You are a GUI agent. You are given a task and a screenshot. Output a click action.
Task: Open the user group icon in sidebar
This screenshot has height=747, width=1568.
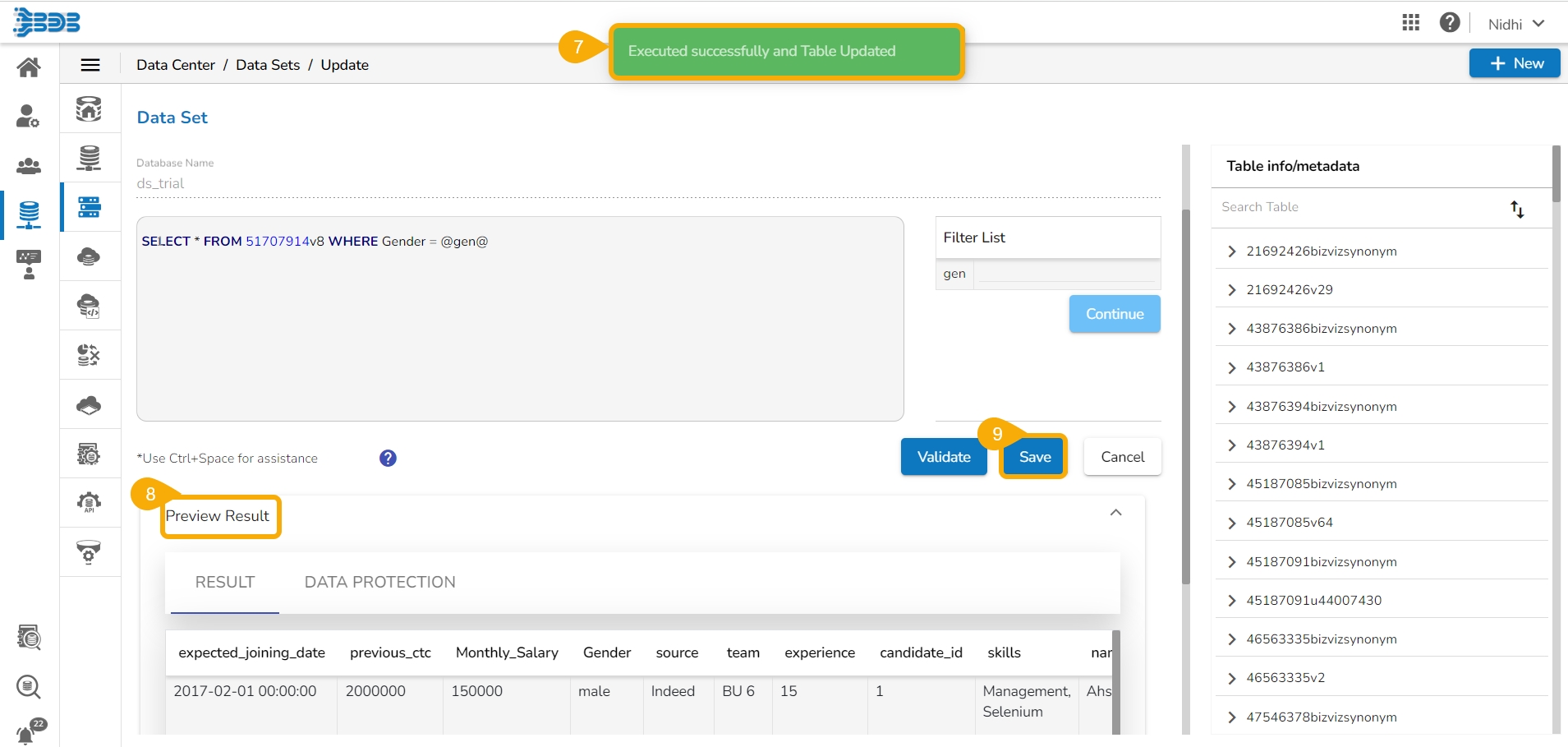tap(29, 165)
